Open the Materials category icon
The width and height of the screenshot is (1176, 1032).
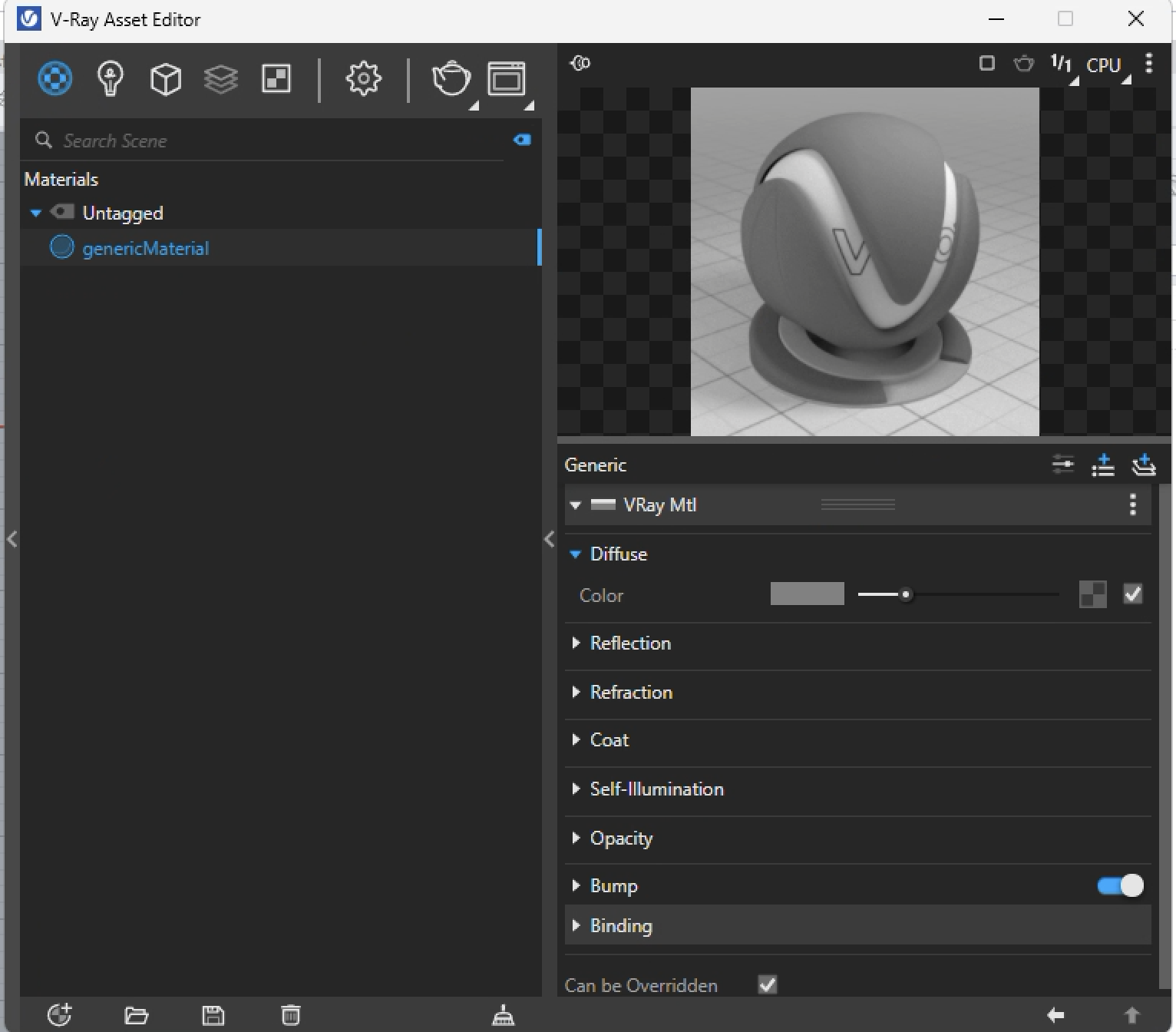pos(55,78)
